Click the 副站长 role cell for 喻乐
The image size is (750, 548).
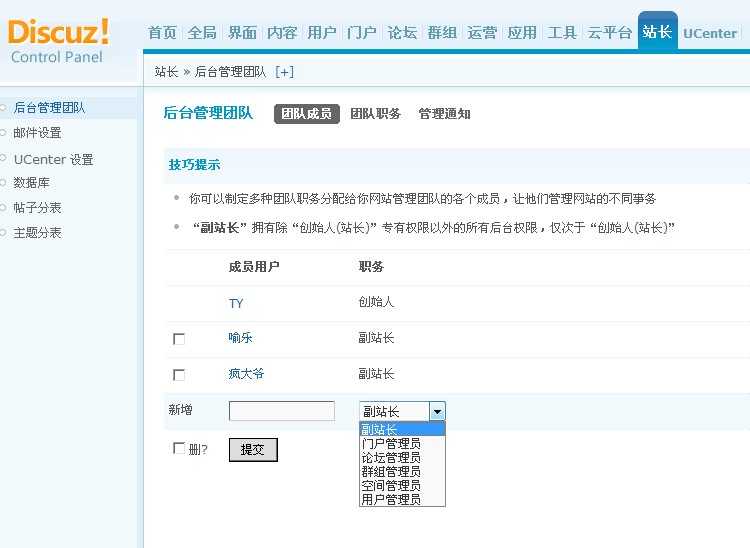(x=376, y=338)
